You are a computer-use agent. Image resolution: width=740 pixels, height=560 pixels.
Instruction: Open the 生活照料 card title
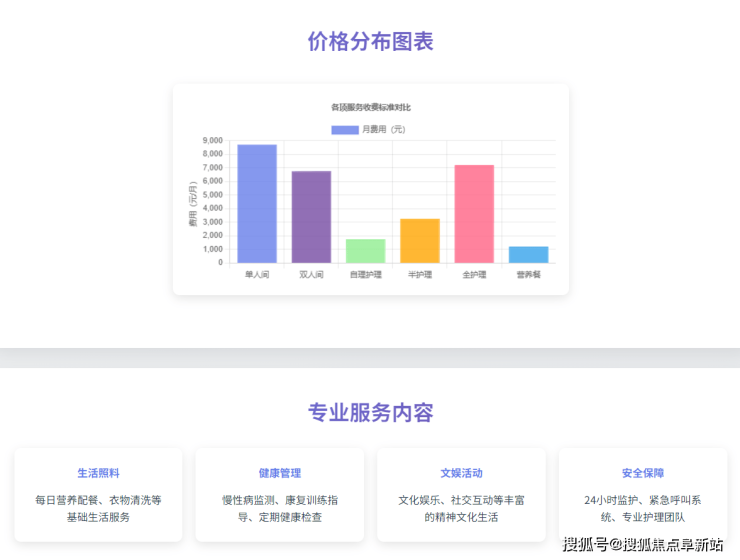click(98, 473)
